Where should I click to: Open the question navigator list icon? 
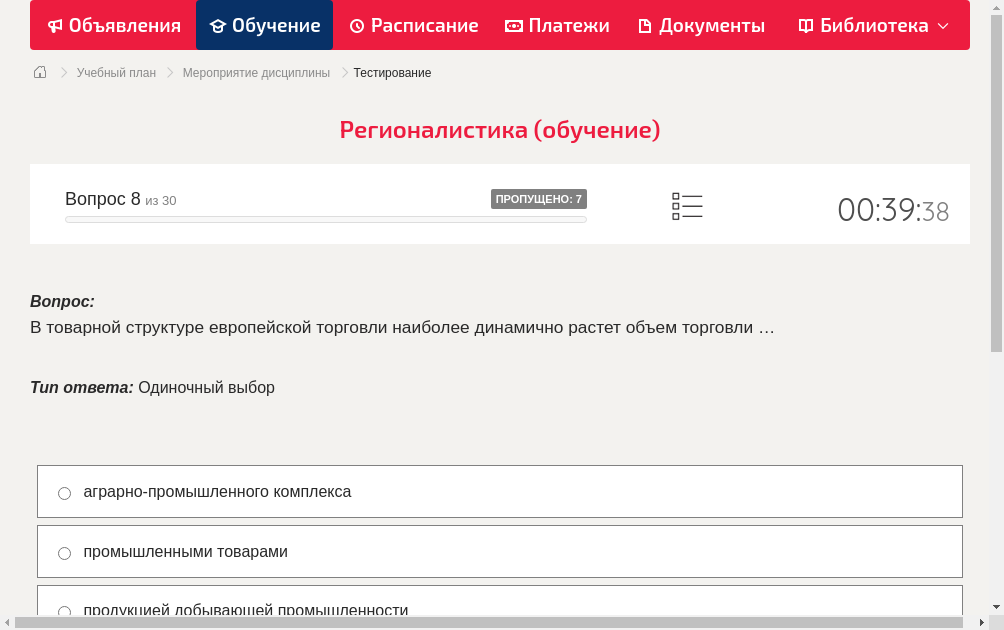(687, 205)
